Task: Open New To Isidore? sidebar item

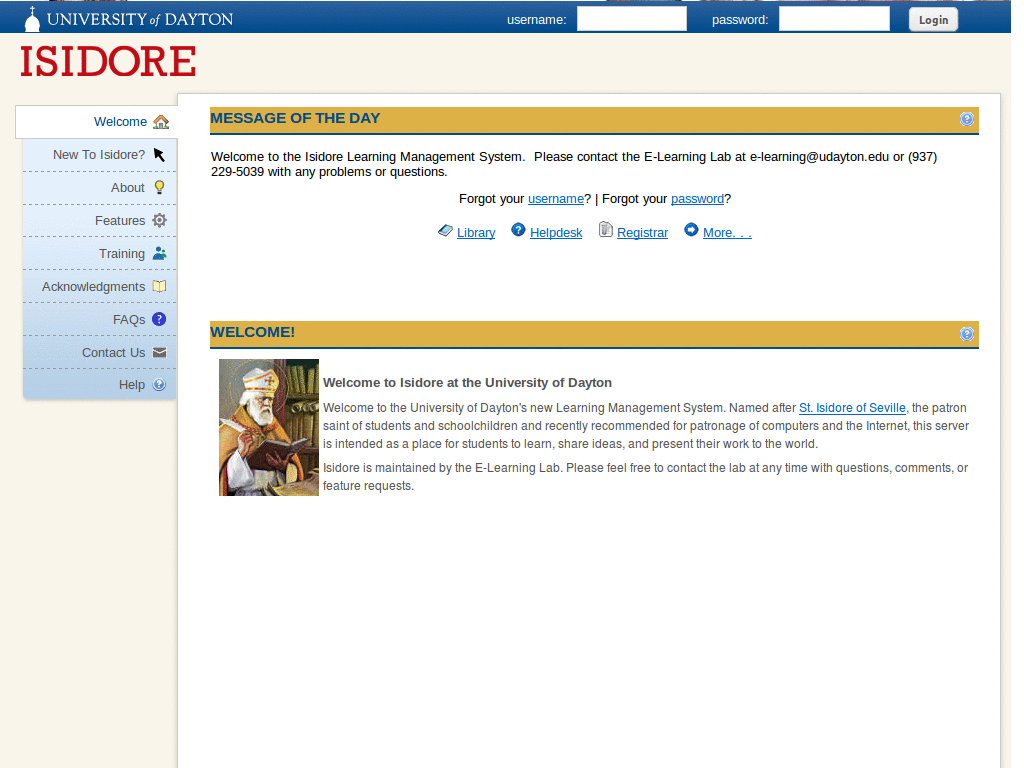Action: click(x=100, y=155)
